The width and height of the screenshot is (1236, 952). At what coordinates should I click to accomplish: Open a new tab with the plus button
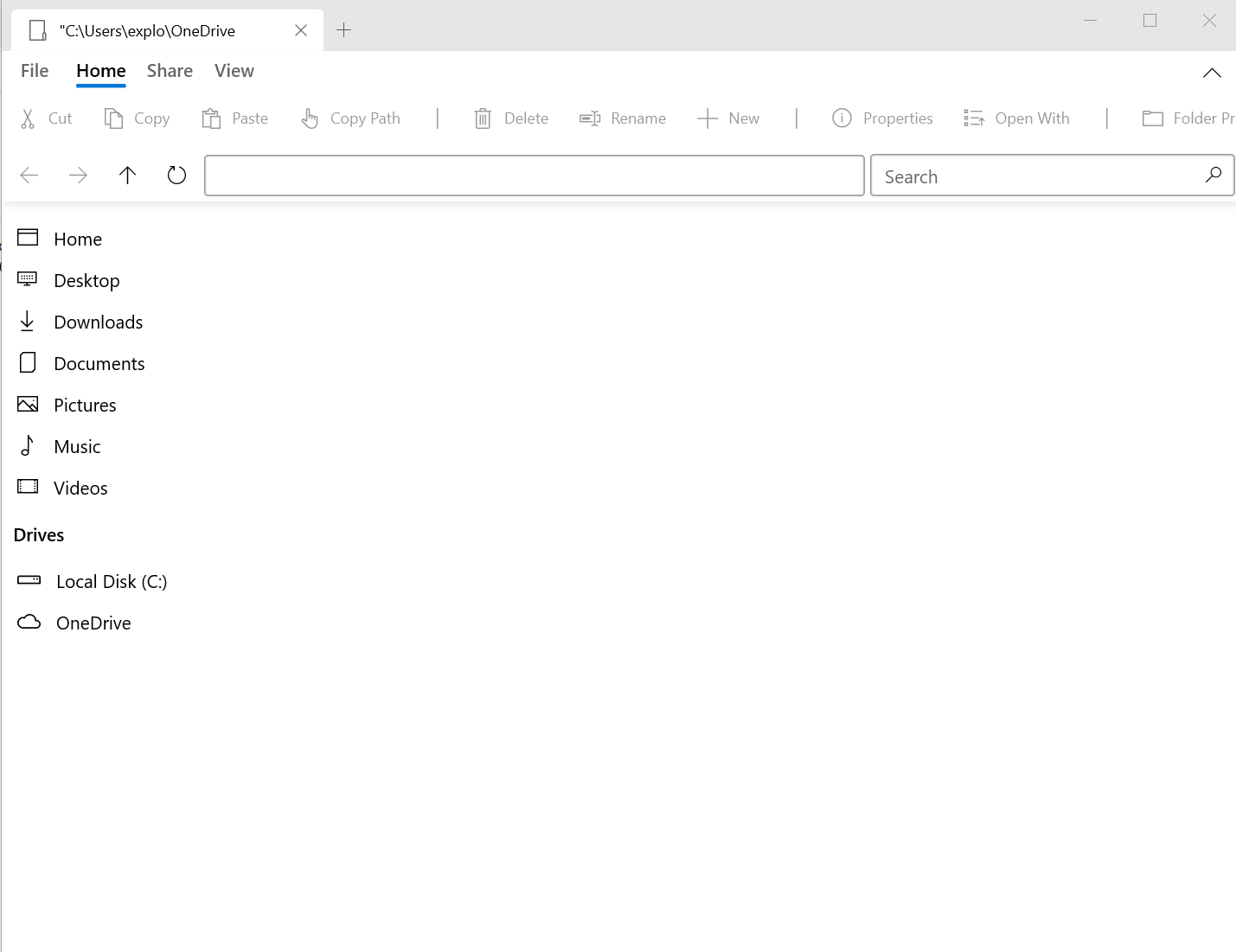coord(343,29)
